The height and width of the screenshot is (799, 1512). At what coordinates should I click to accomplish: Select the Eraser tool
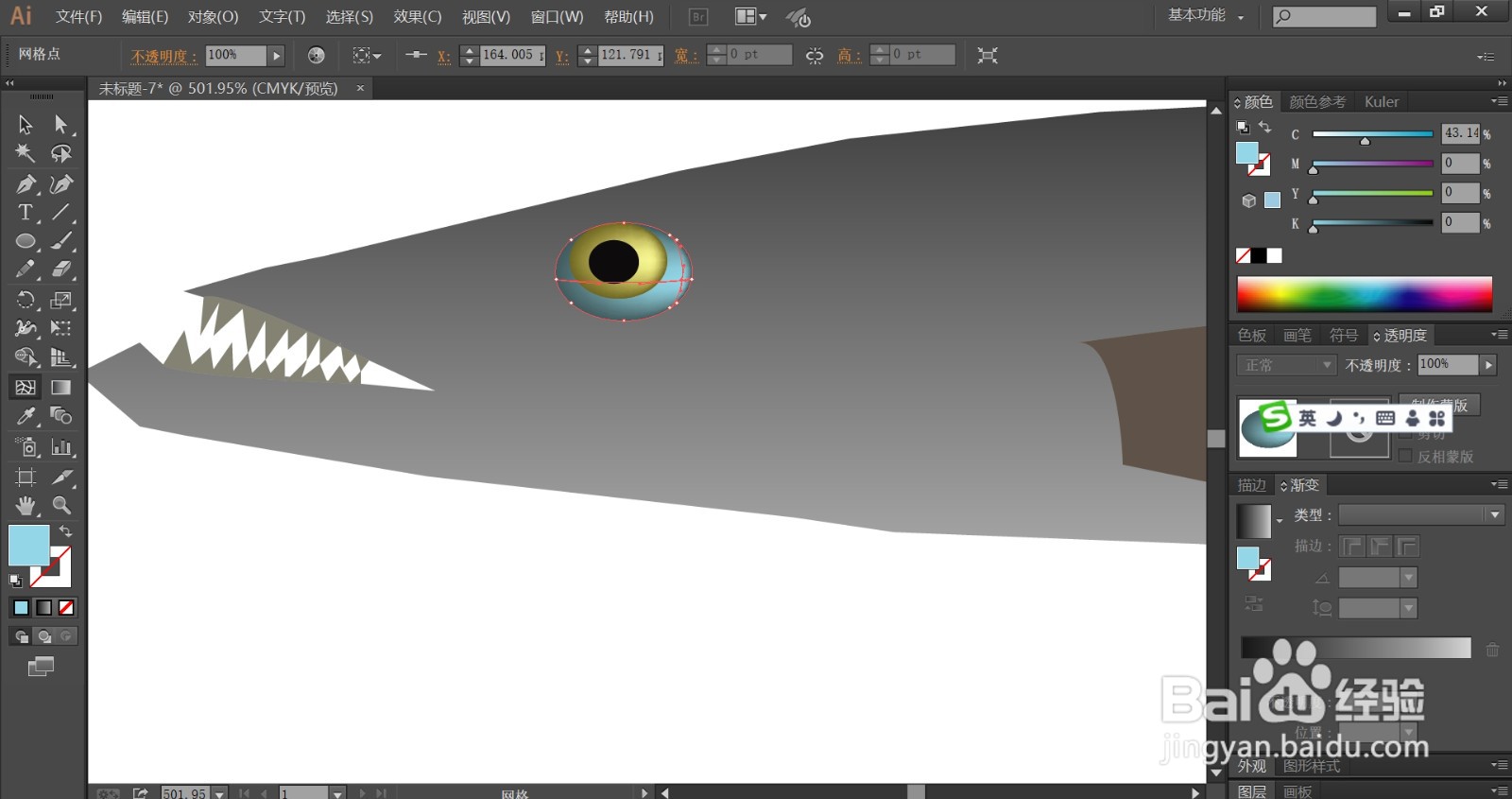click(x=61, y=269)
